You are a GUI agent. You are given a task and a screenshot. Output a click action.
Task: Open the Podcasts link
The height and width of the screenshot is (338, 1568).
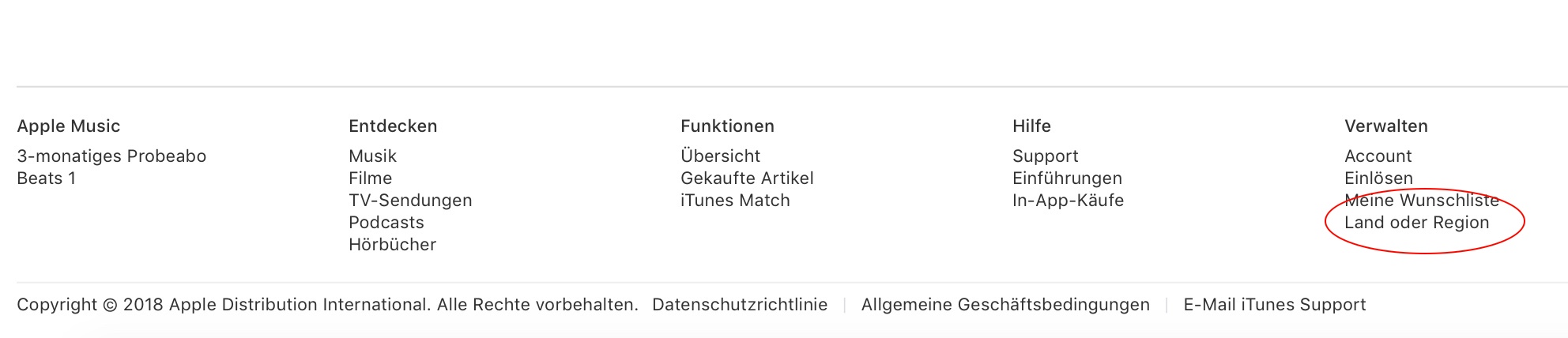[386, 223]
